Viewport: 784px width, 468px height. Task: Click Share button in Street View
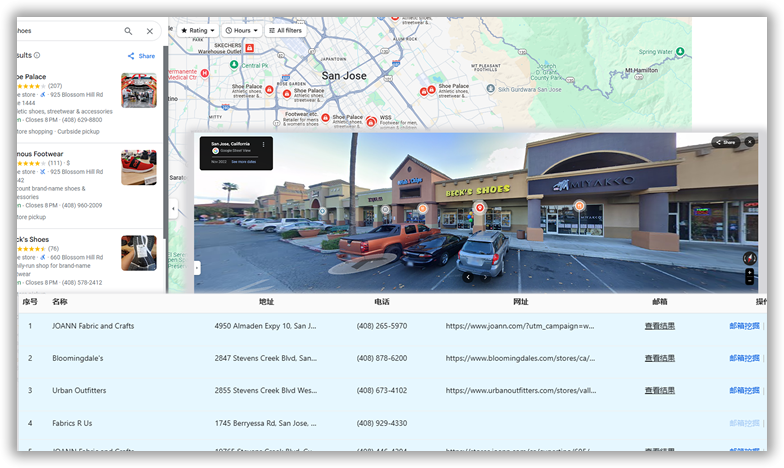coord(726,142)
